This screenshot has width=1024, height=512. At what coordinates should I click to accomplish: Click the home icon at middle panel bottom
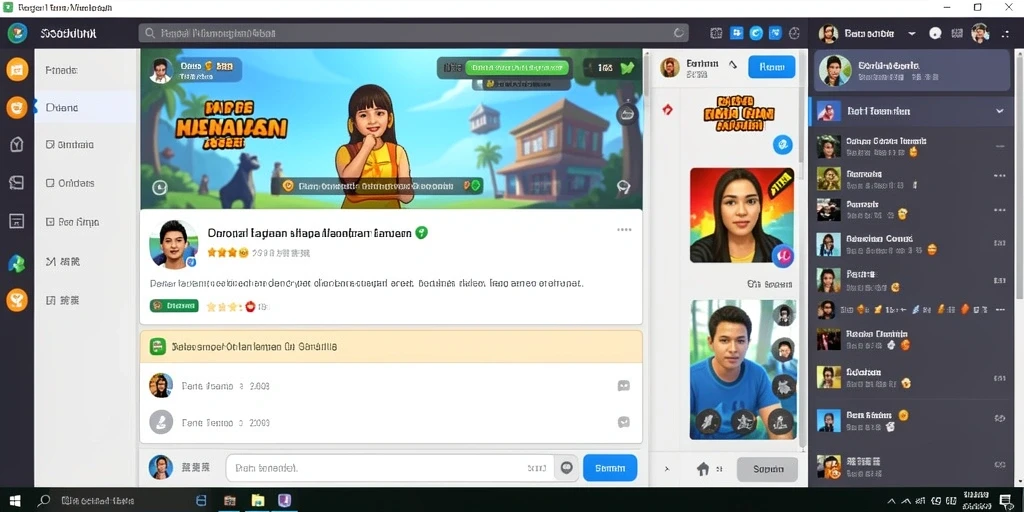tap(703, 469)
